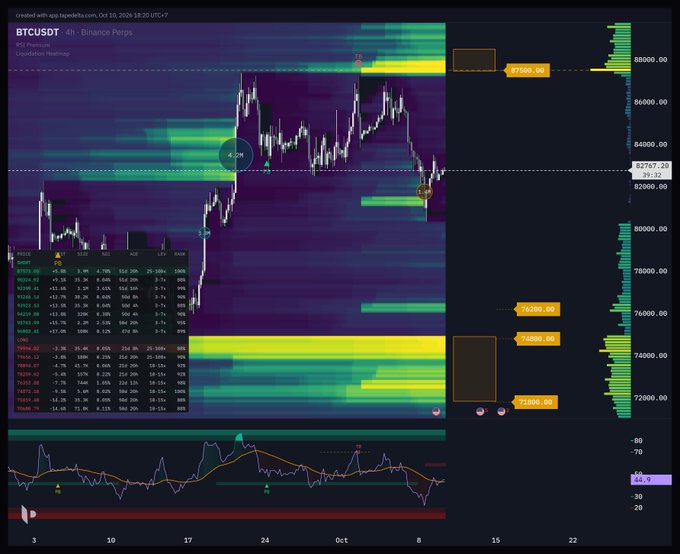Screen dimensions: 680x554
Task: Select the long row with -3.8% distance
Action: 101,357
